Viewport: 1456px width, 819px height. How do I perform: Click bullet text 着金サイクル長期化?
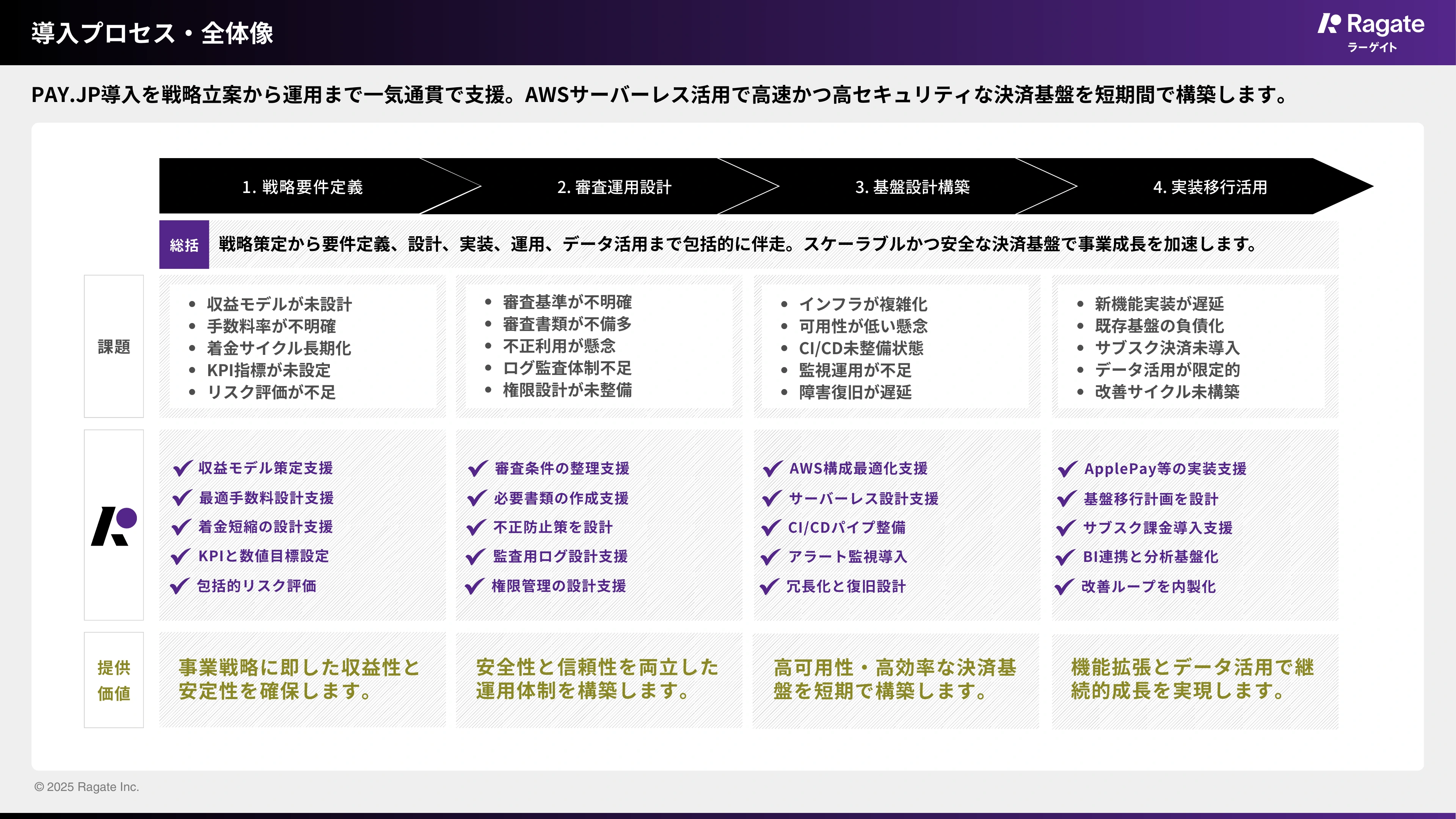(x=279, y=348)
